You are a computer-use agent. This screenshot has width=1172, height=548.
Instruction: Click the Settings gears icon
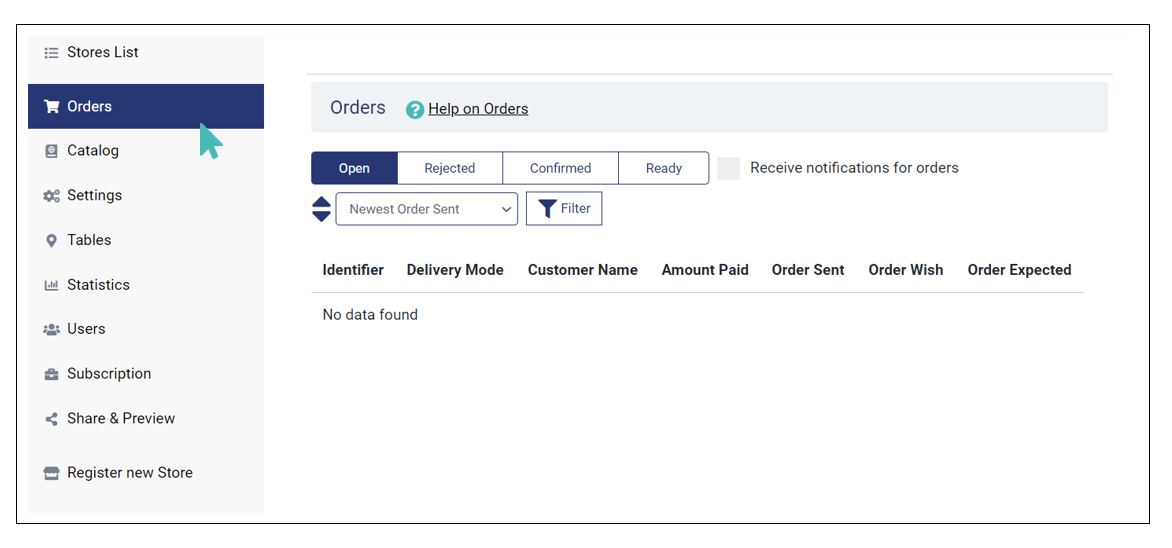point(51,196)
